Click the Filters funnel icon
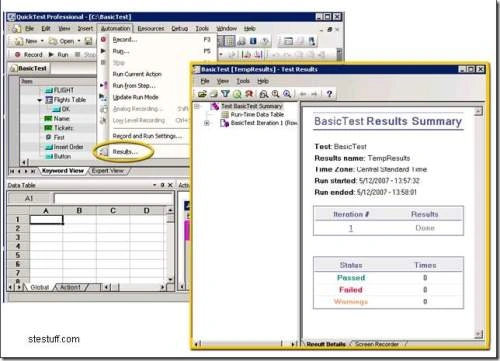This screenshot has width=500, height=361. 225,94
